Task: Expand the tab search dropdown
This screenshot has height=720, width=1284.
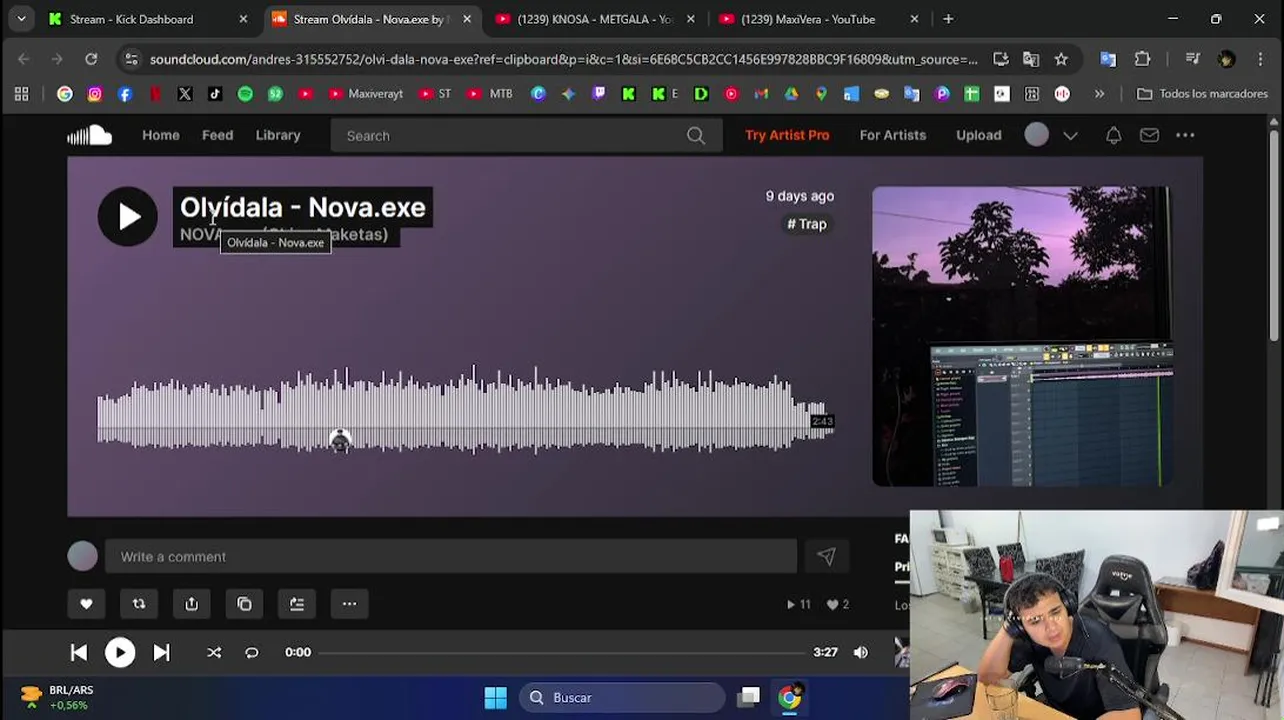Action: click(x=21, y=19)
